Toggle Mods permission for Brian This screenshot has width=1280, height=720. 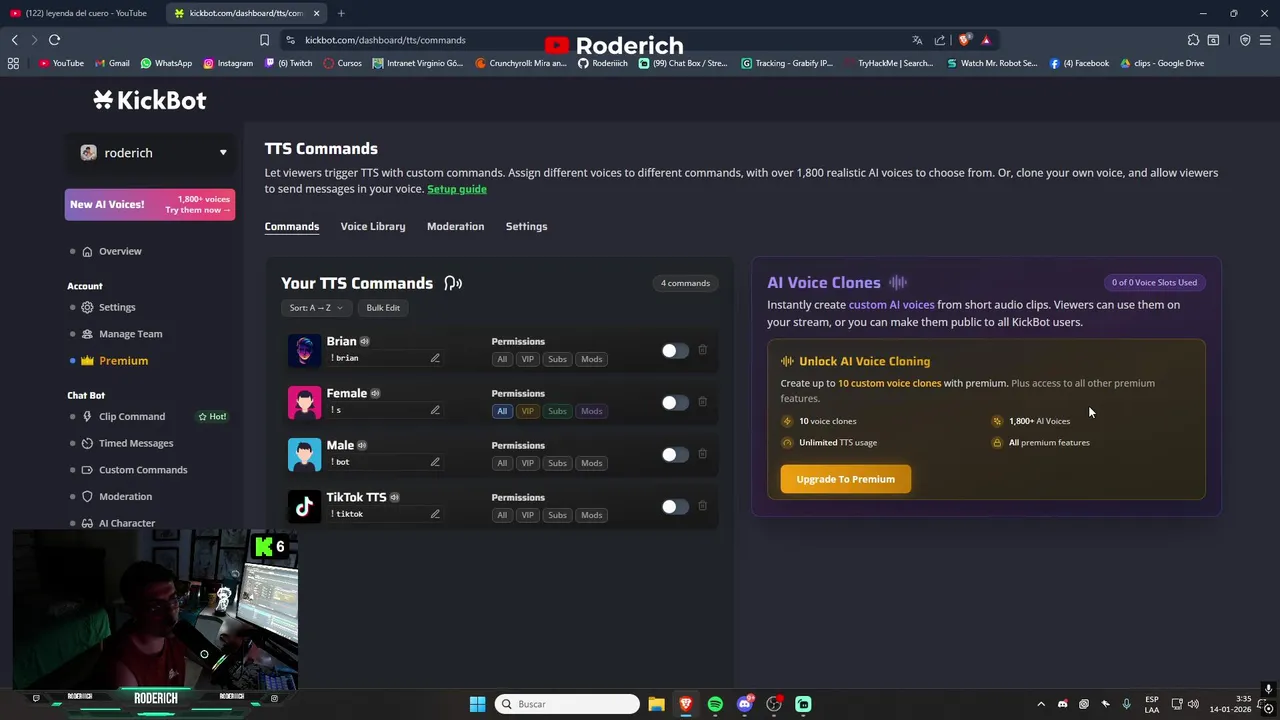pos(592,359)
